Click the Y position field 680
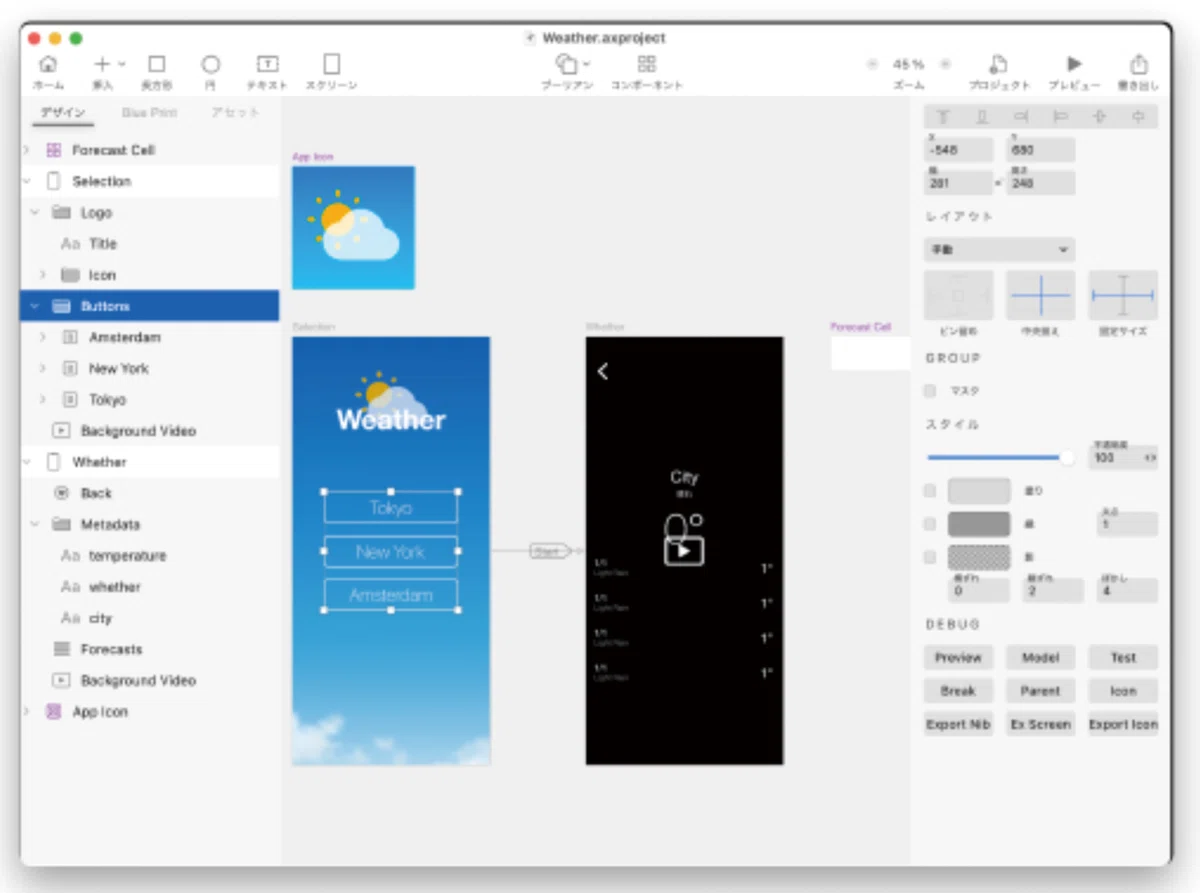Screen dimensions: 1200x893 coord(1041,150)
